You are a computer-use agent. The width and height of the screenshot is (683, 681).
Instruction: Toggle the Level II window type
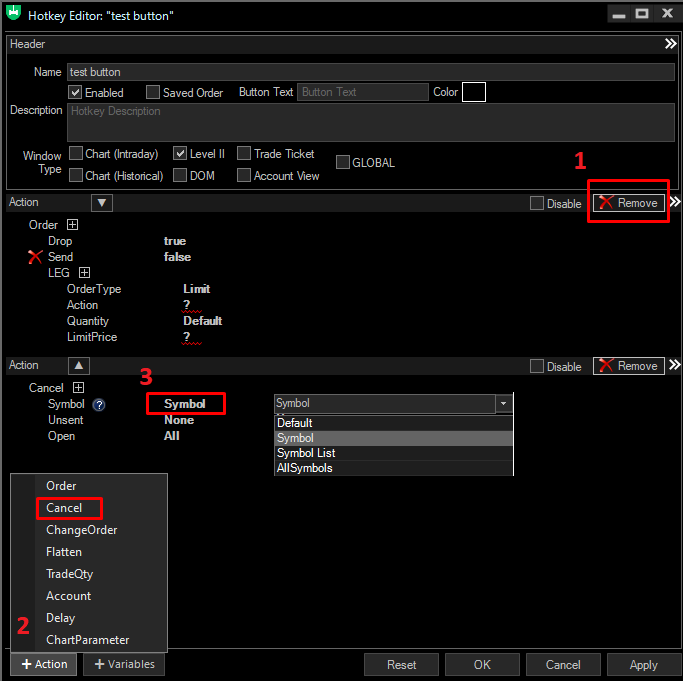(180, 154)
